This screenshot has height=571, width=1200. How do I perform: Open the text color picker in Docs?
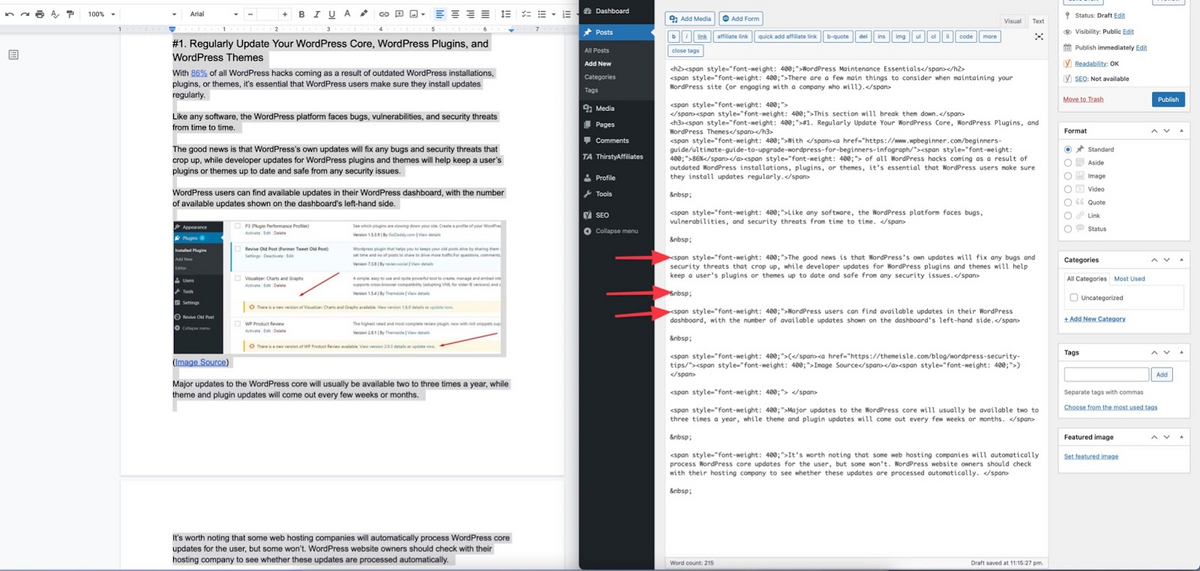point(346,14)
